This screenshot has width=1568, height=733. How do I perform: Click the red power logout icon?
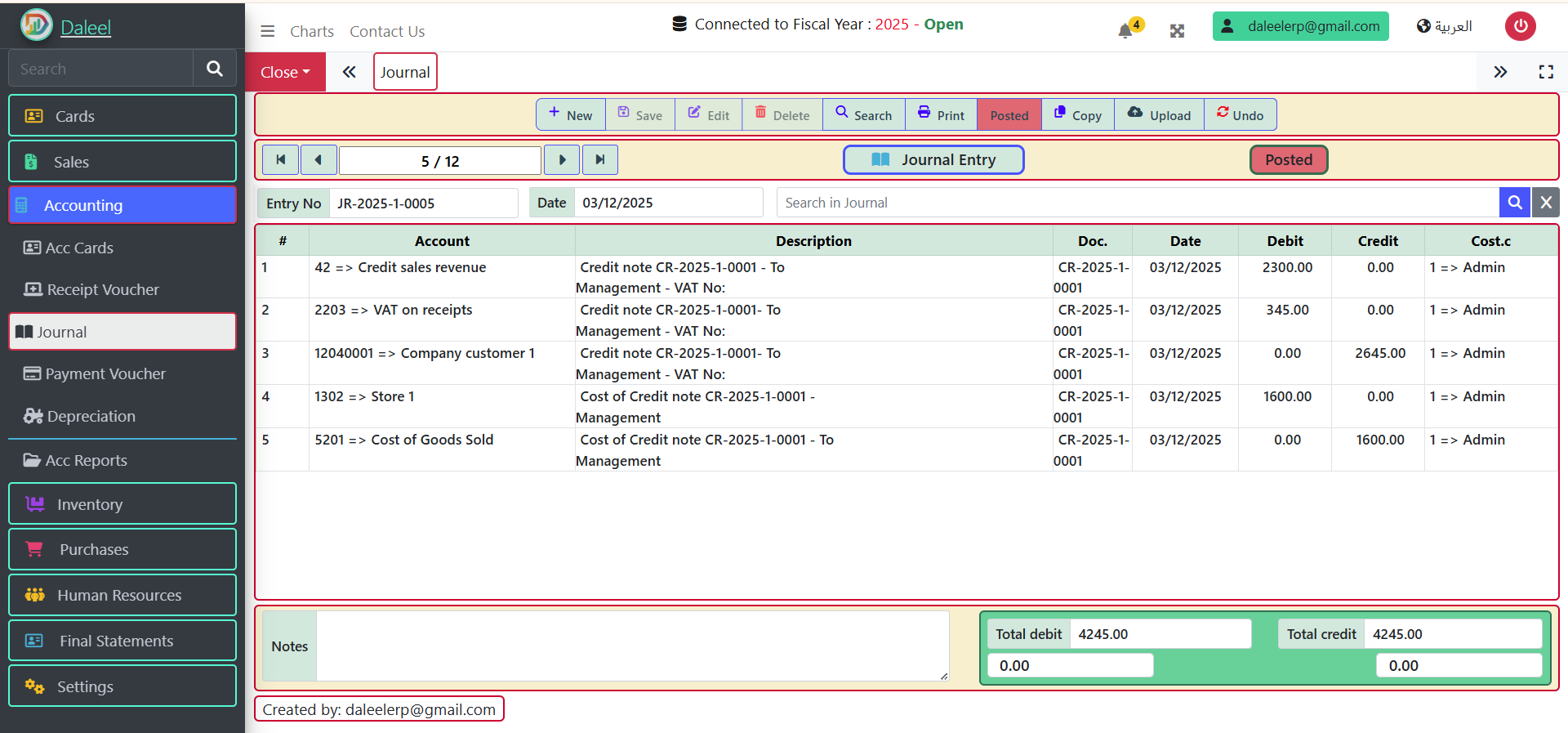[1520, 26]
